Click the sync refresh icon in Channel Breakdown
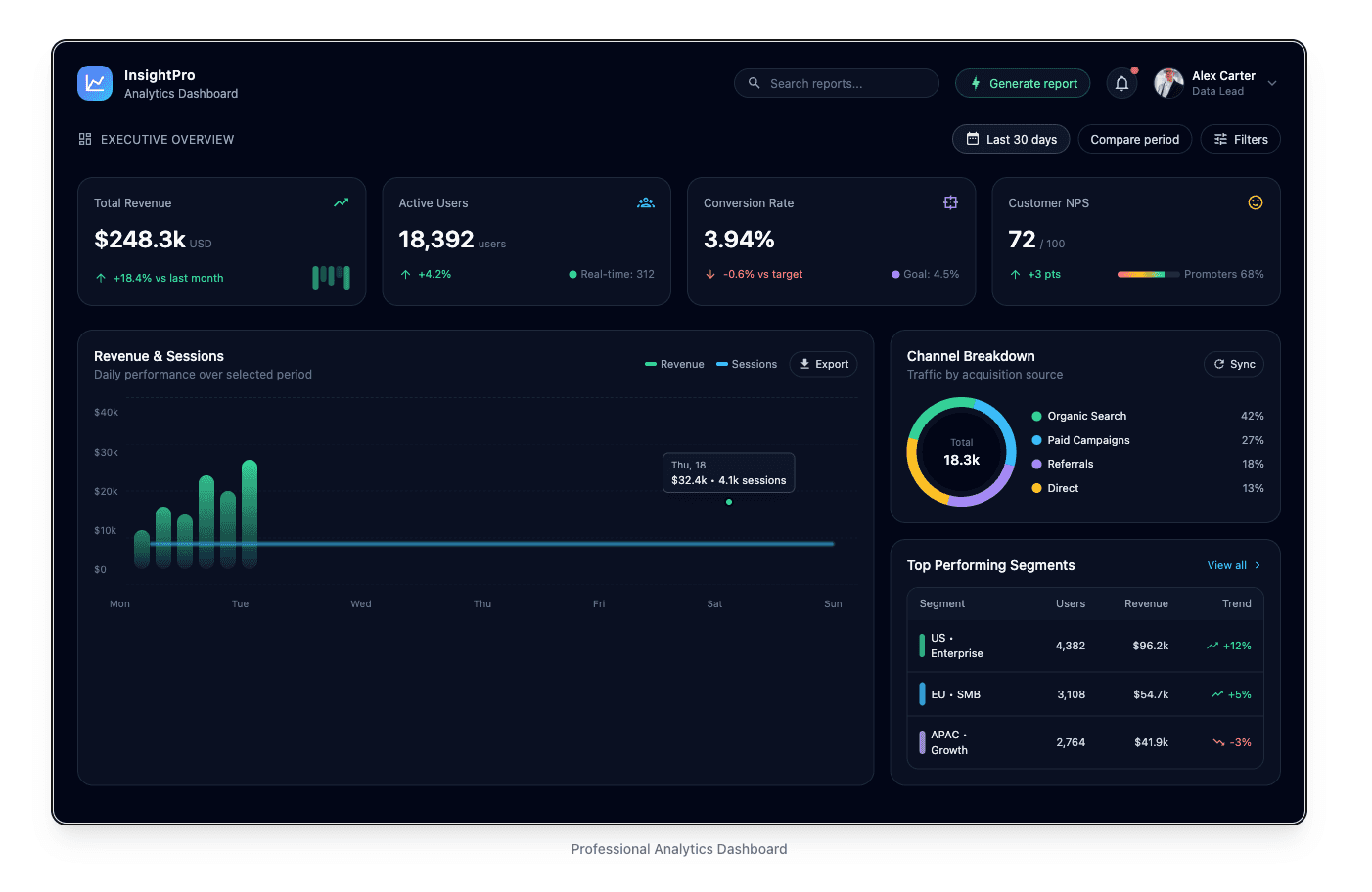The height and width of the screenshot is (892, 1372). coord(1219,364)
